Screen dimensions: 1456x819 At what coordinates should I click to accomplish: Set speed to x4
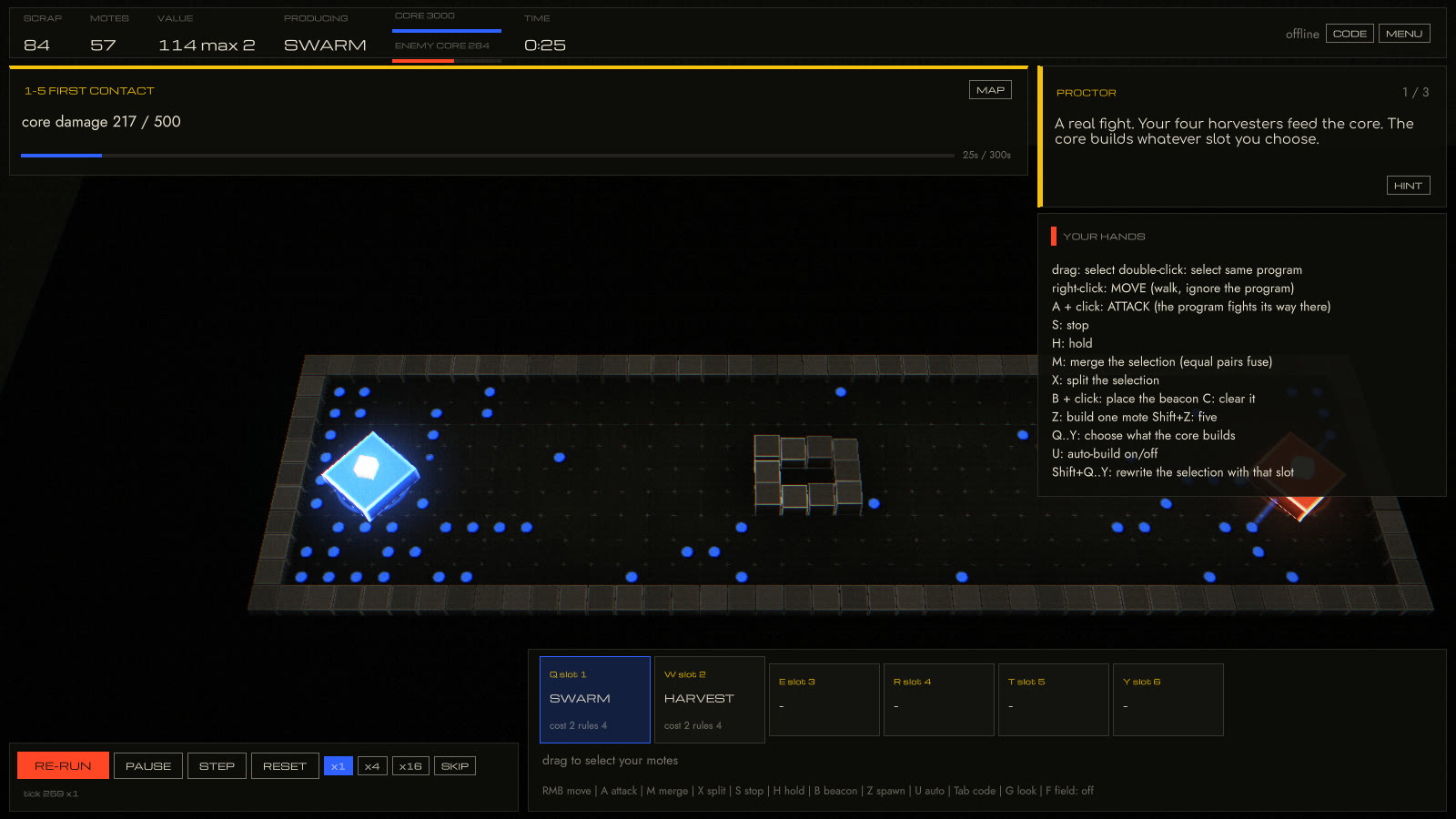372,766
